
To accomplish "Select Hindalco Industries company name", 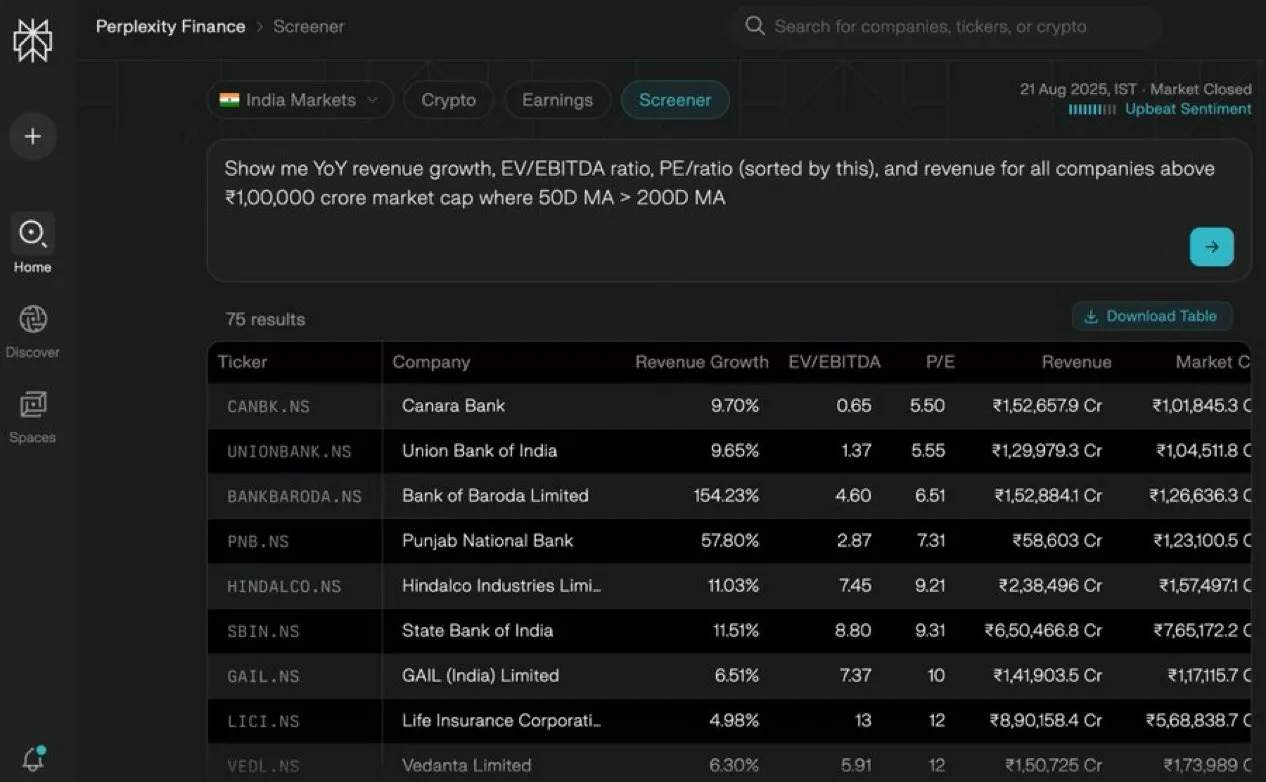I will [501, 585].
